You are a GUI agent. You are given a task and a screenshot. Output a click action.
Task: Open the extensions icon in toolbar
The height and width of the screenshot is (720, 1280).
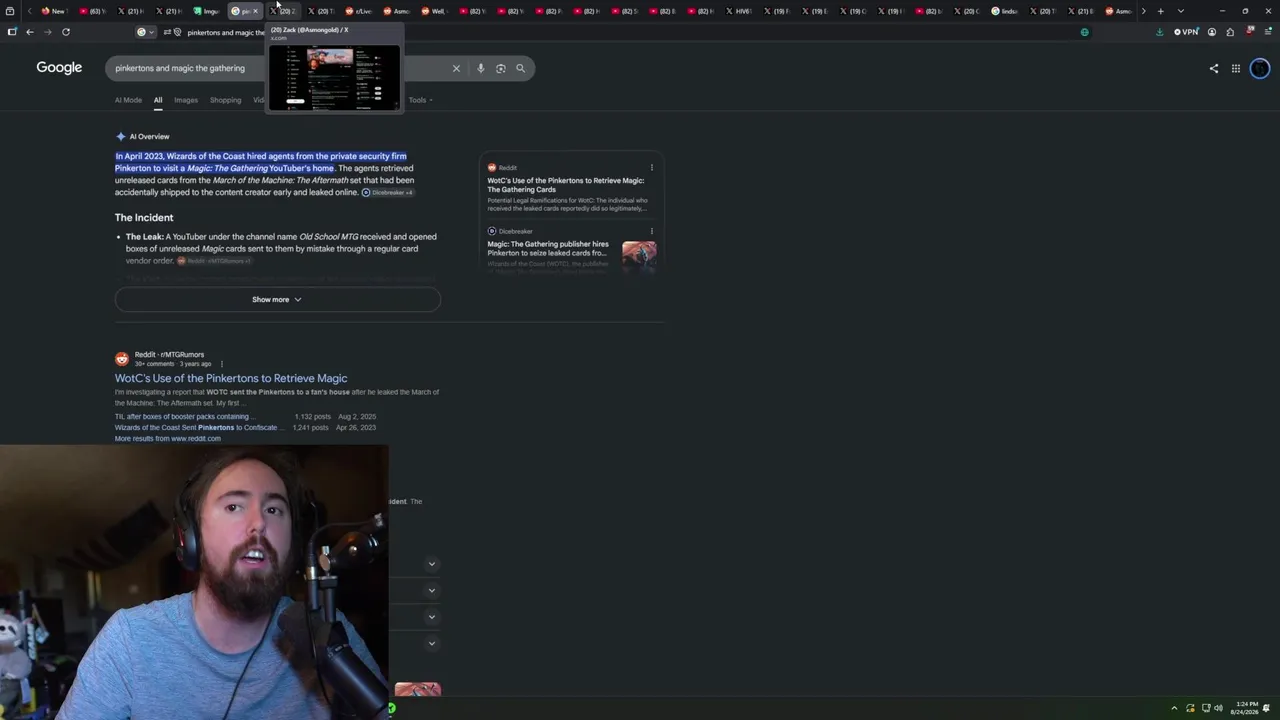[1230, 32]
